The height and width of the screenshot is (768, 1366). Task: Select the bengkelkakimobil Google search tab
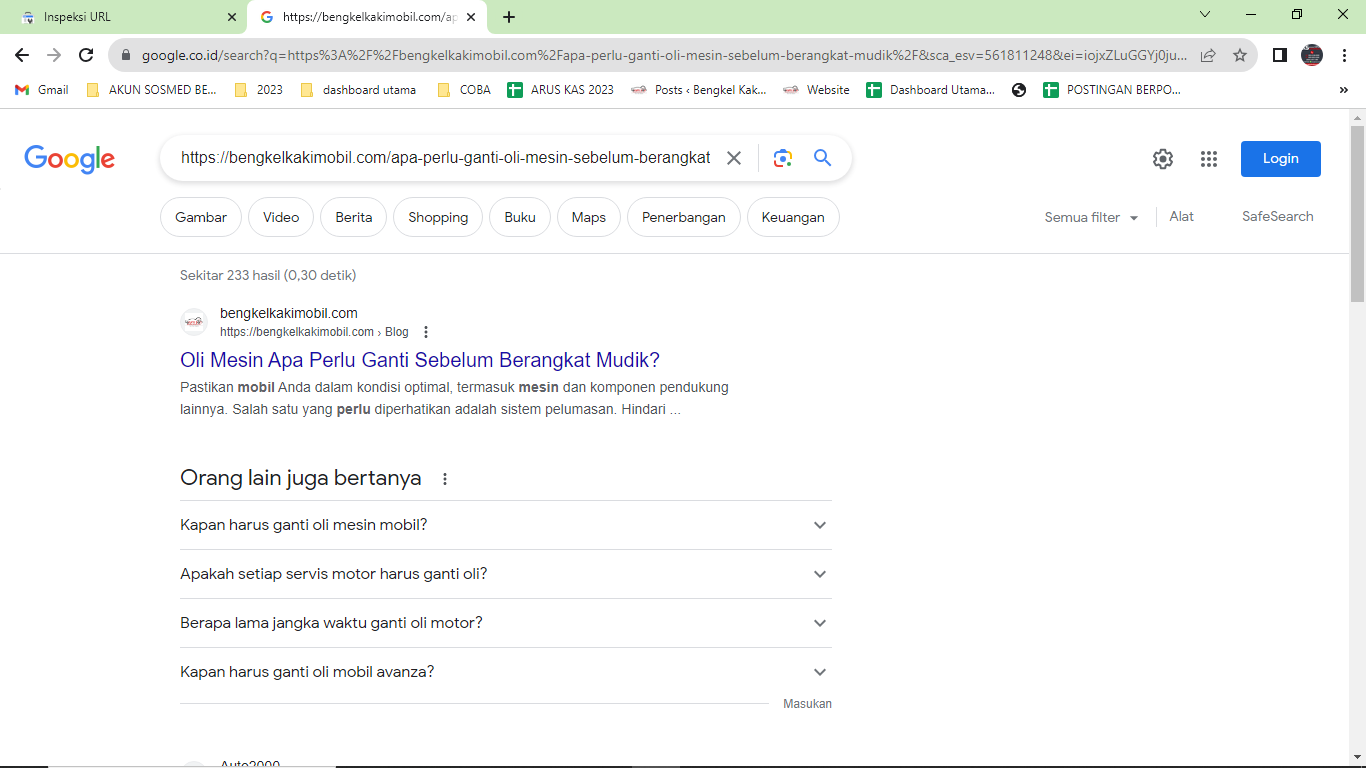[x=365, y=17]
